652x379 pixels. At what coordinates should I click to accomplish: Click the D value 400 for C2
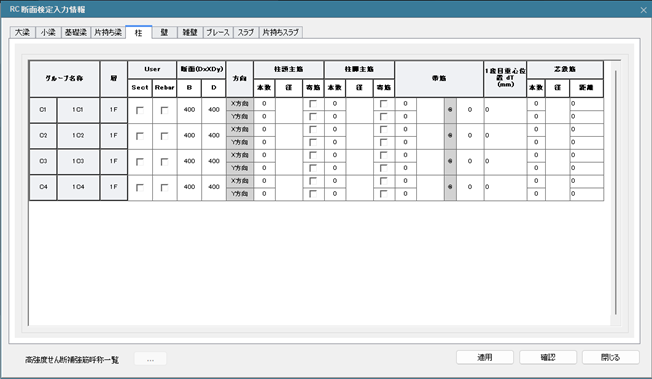tap(214, 136)
